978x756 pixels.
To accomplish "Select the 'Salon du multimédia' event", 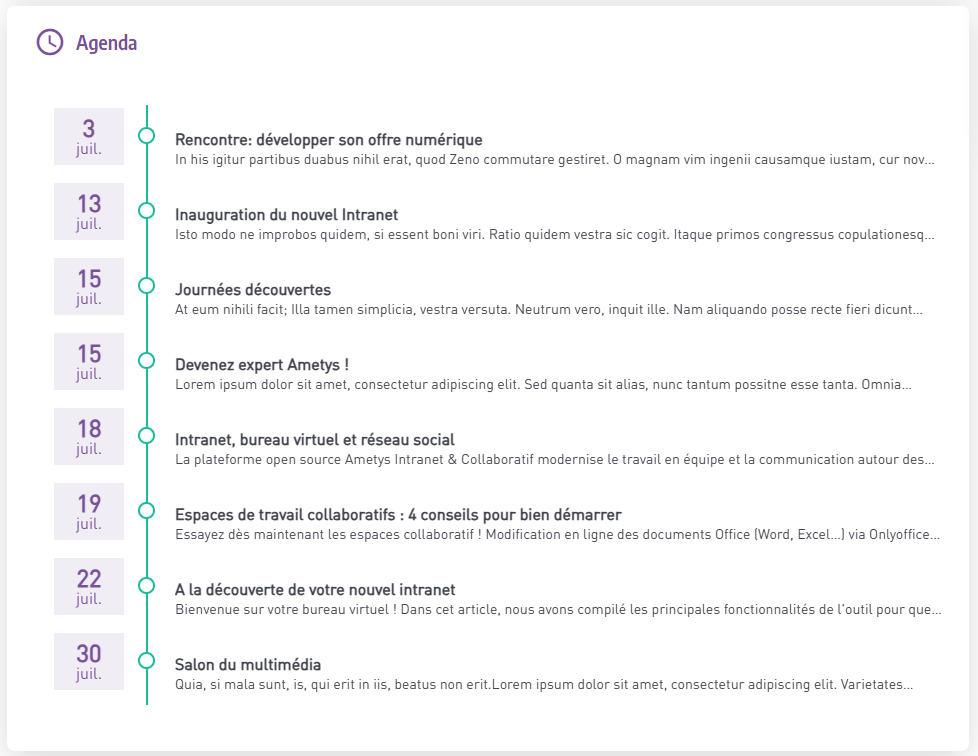I will pos(248,665).
